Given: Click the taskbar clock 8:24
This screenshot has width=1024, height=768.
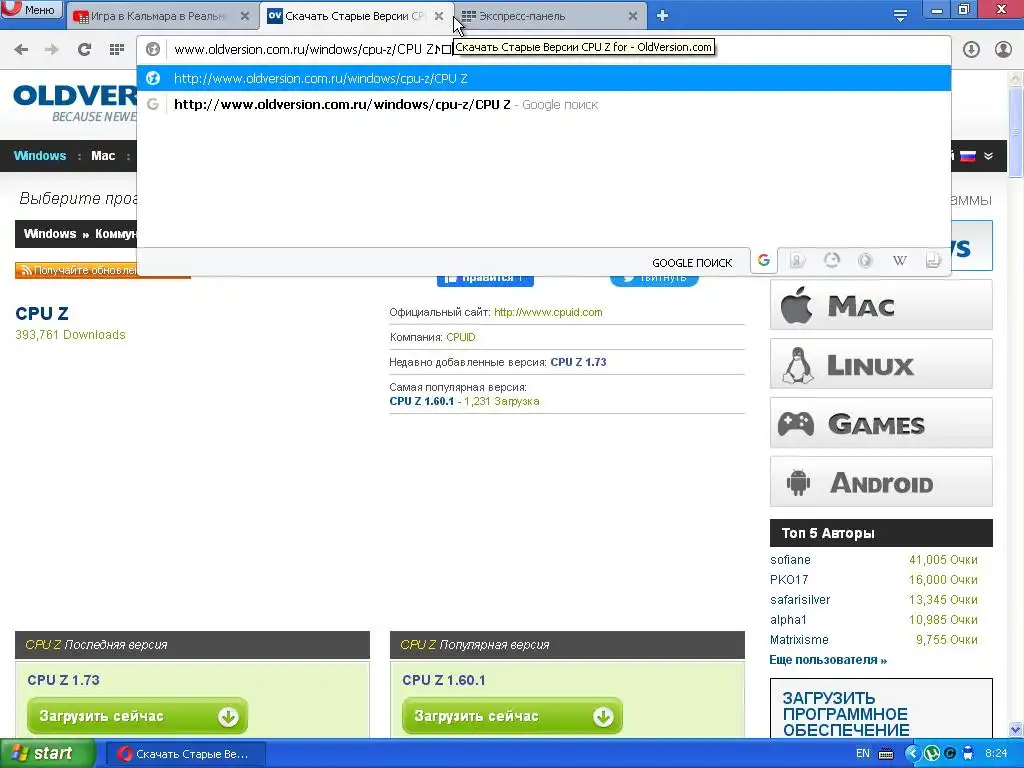Looking at the screenshot, I should coord(997,754).
